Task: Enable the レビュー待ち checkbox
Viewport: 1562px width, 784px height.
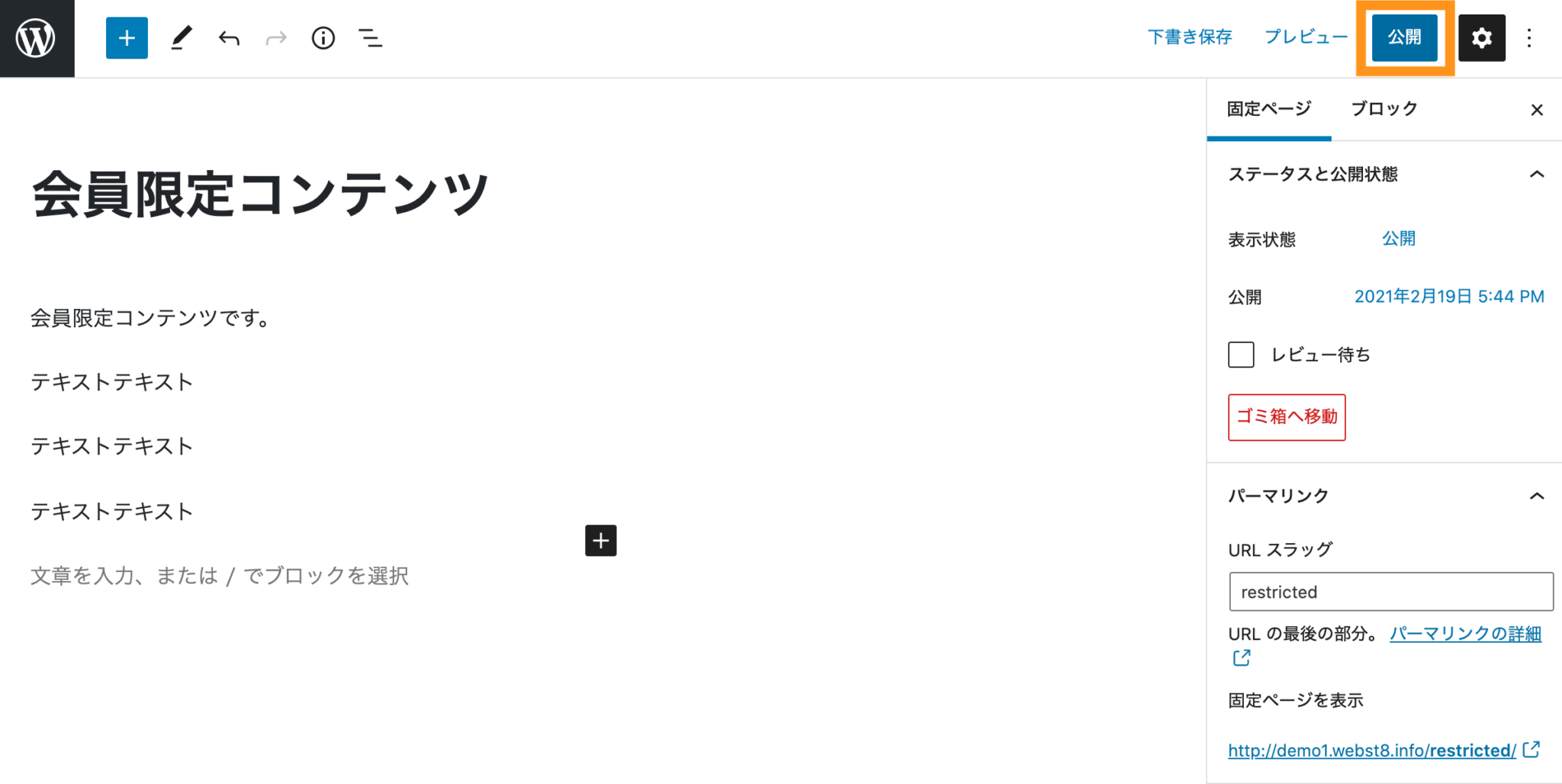Action: coord(1241,354)
